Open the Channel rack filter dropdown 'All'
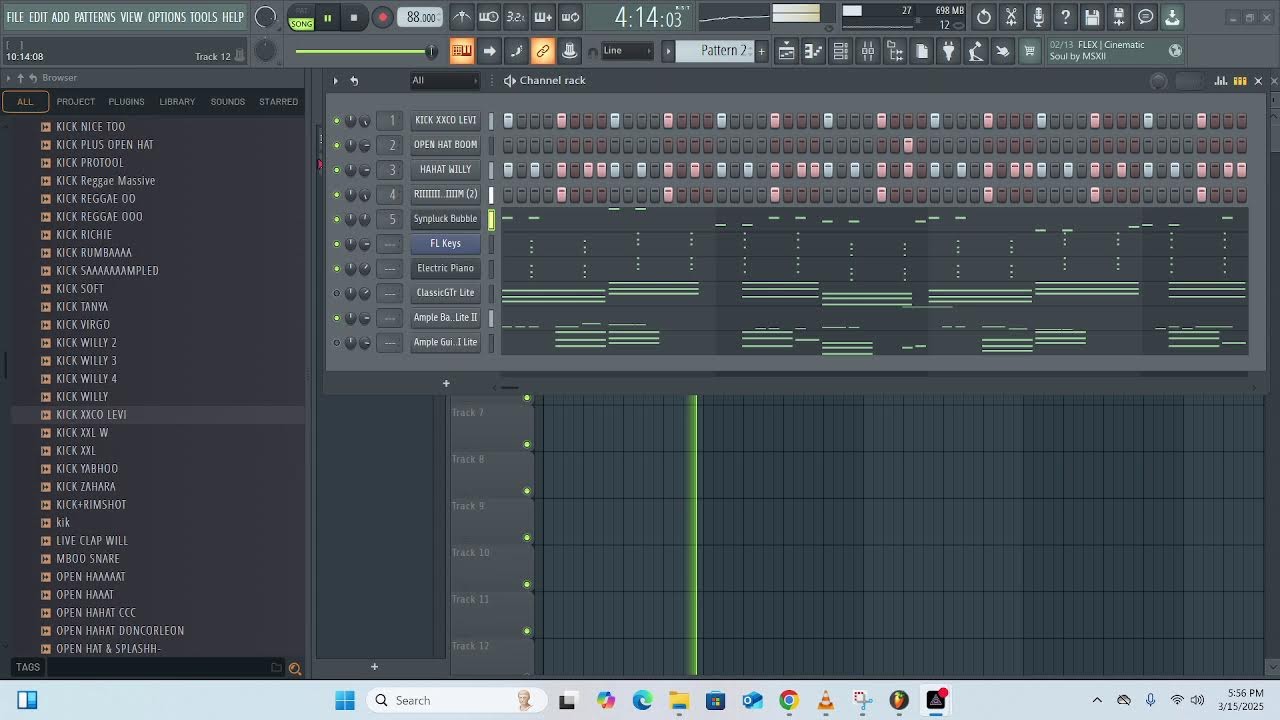Screen dimensions: 1280x720 (445, 81)
